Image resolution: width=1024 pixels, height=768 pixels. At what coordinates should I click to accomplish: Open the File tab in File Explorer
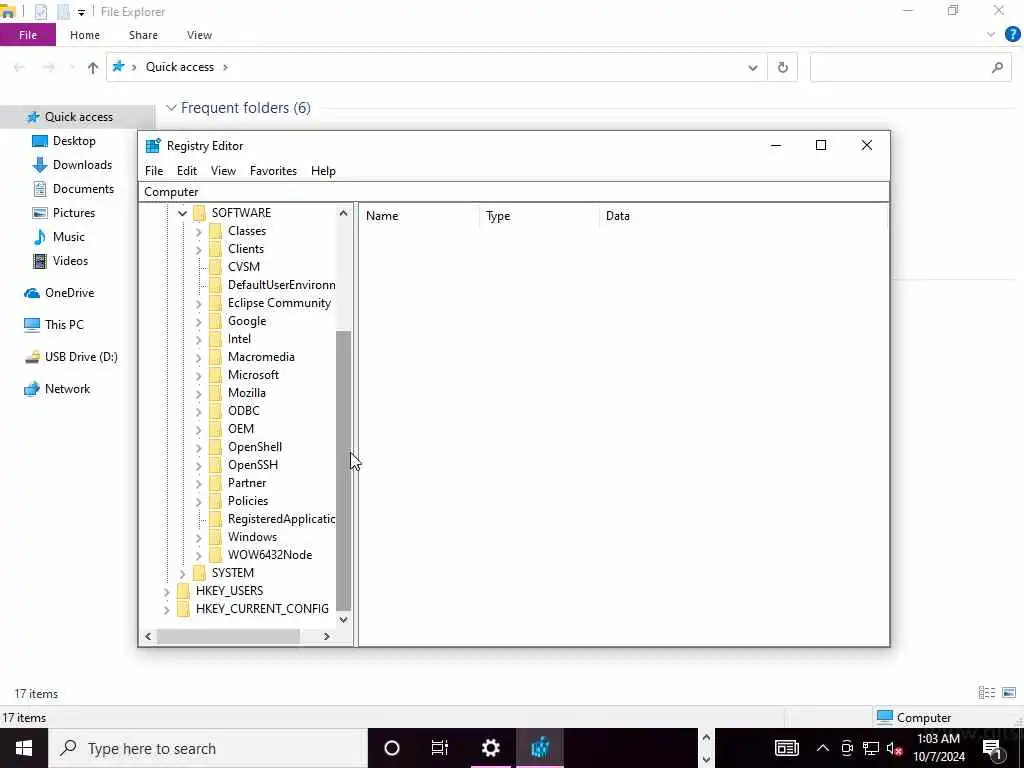(28, 35)
